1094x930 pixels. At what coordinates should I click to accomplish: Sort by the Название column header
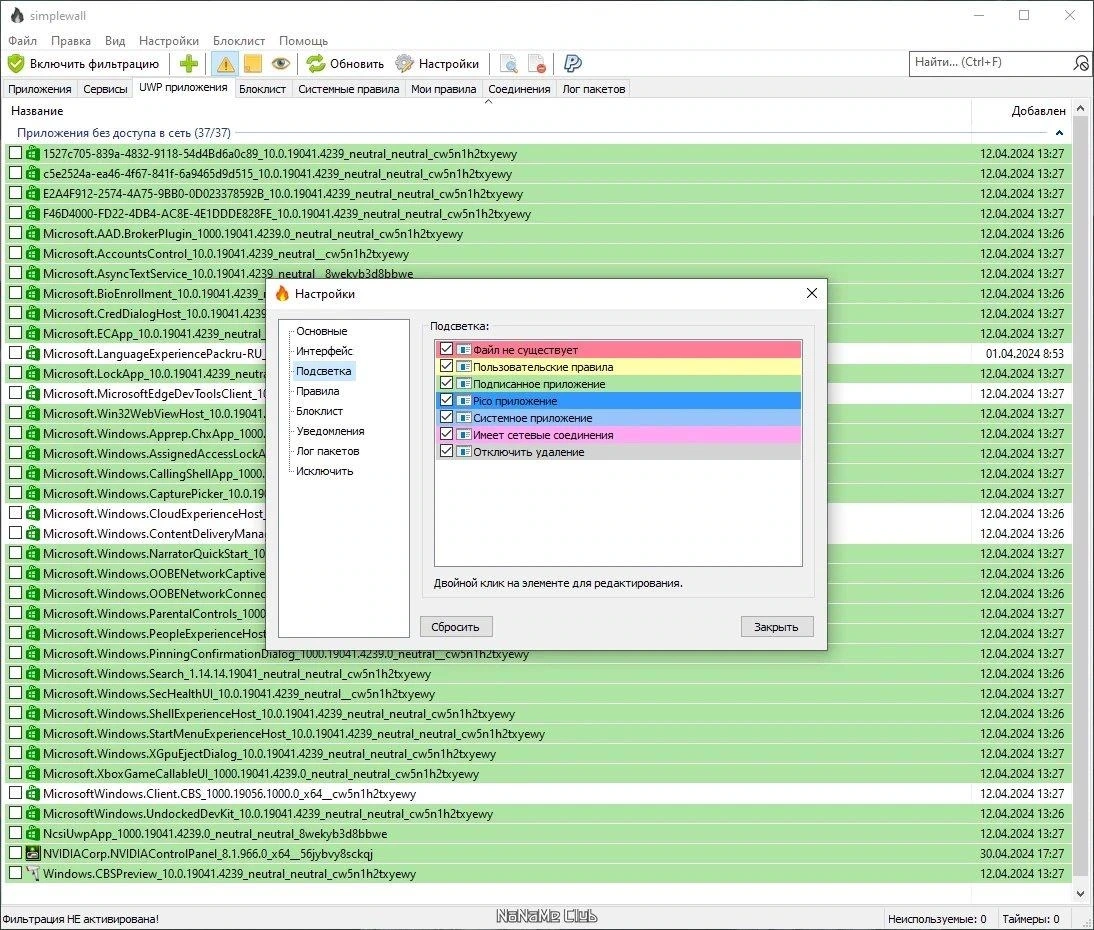(x=486, y=110)
